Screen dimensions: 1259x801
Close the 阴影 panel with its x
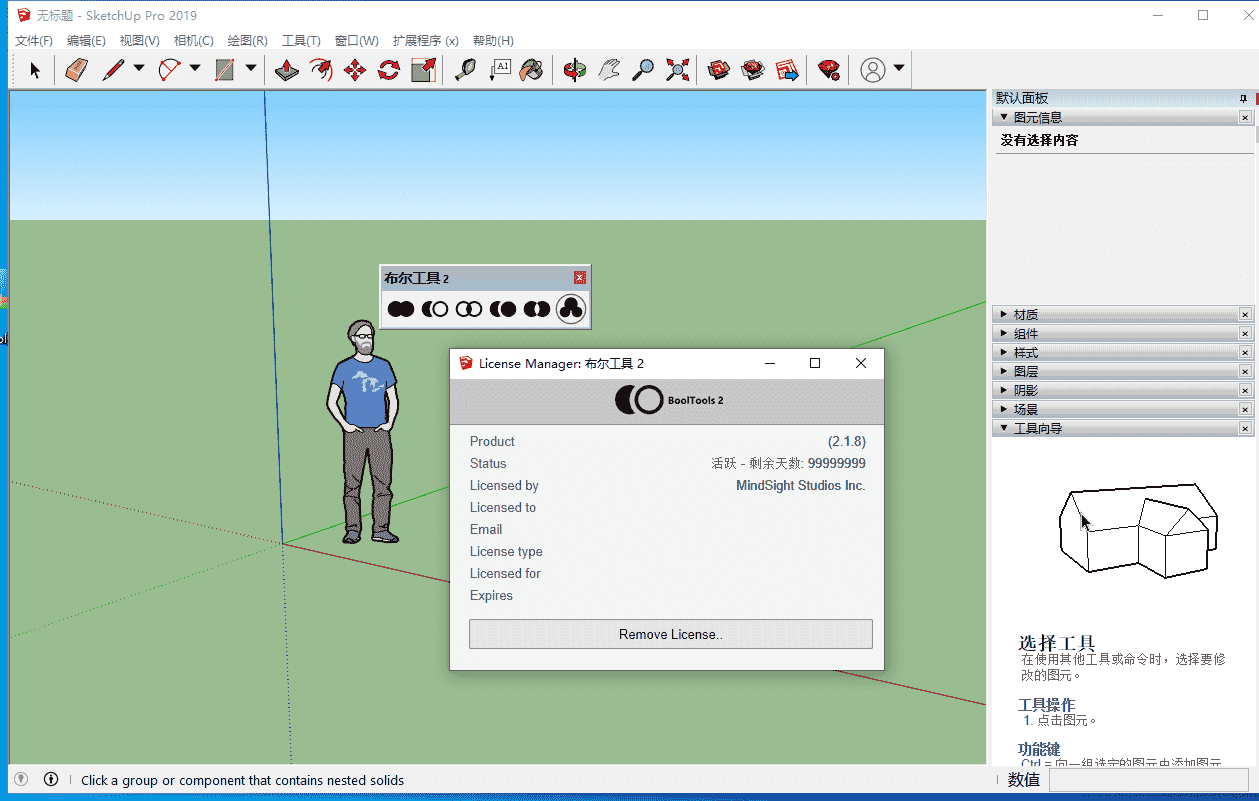pyautogui.click(x=1245, y=390)
